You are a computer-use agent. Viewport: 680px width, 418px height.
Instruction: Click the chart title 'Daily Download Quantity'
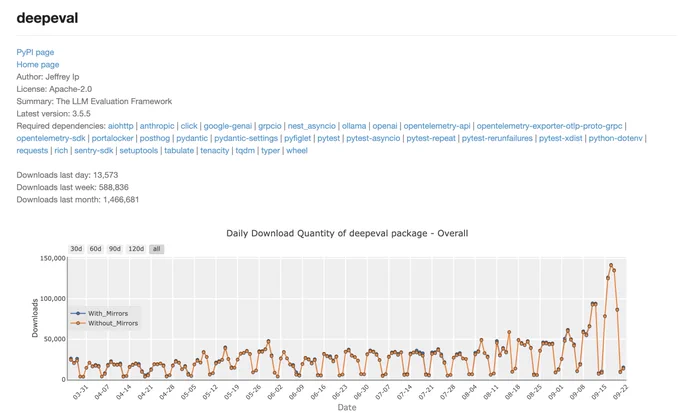[x=347, y=233]
